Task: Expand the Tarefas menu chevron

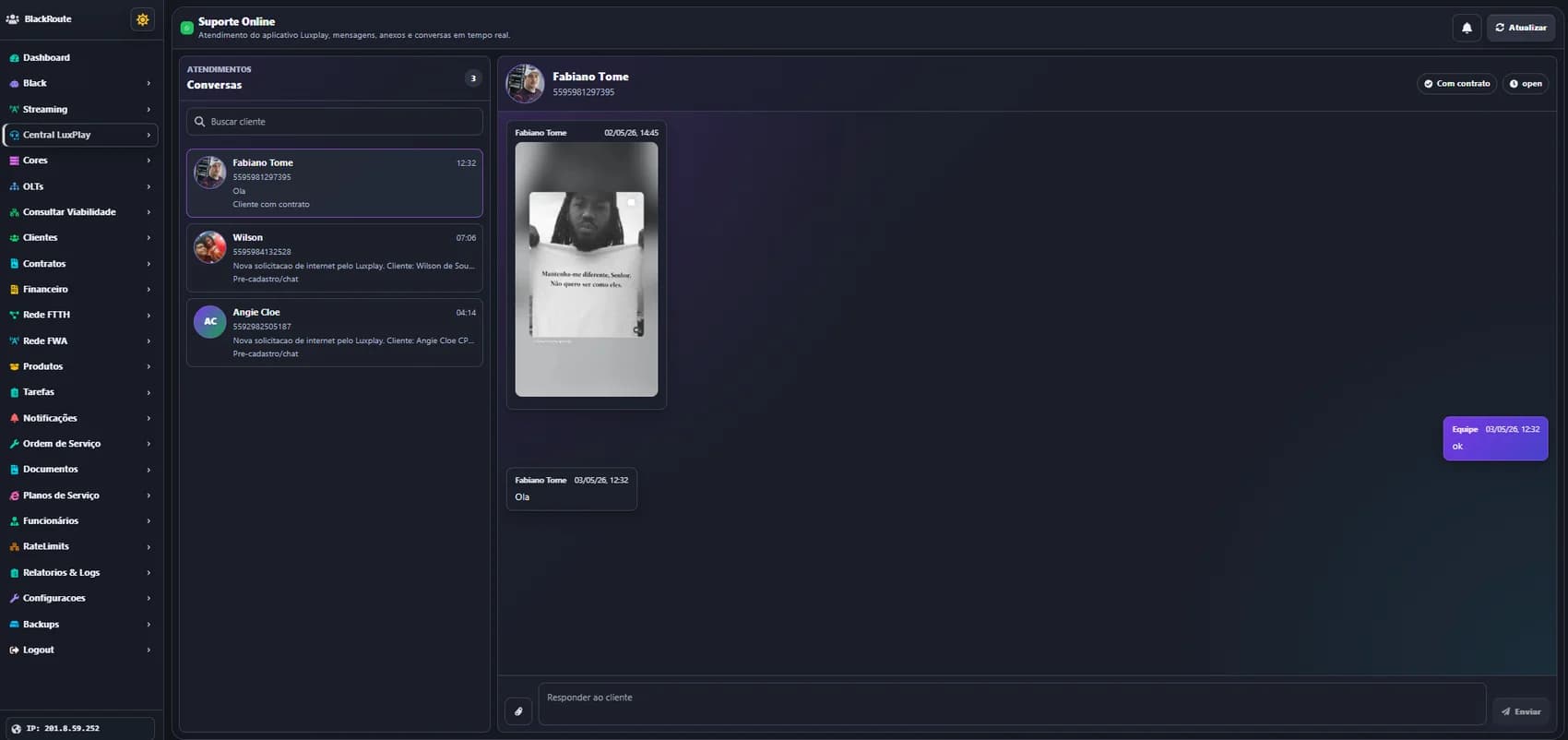Action: point(148,392)
